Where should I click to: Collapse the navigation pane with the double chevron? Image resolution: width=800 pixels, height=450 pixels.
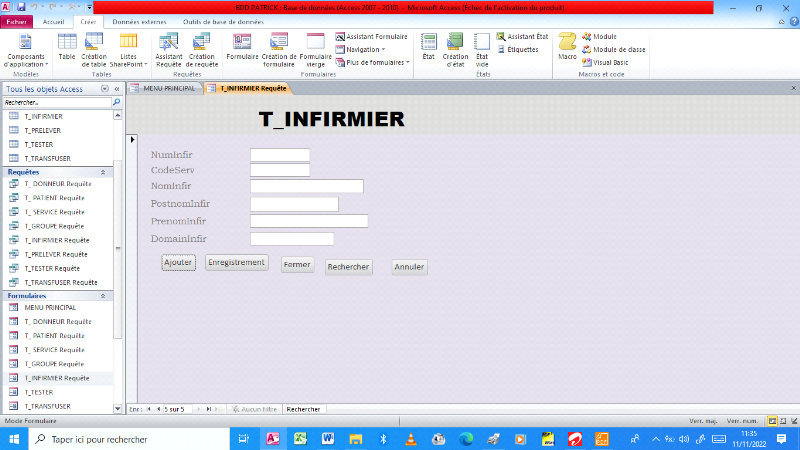pyautogui.click(x=117, y=89)
